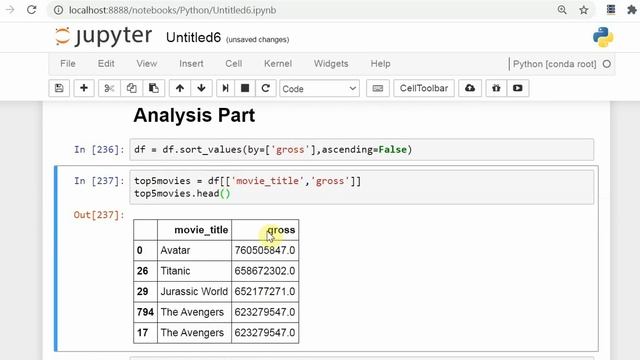Open the Kernel menu

point(278,64)
